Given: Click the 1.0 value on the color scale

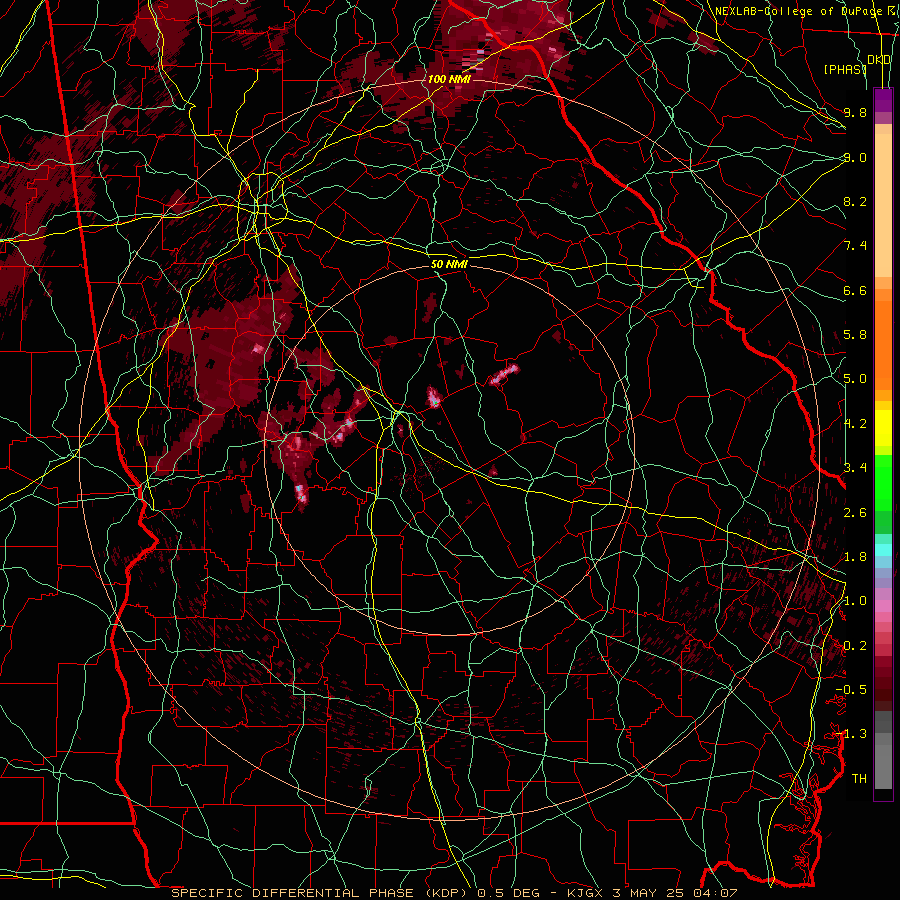Looking at the screenshot, I should [855, 601].
